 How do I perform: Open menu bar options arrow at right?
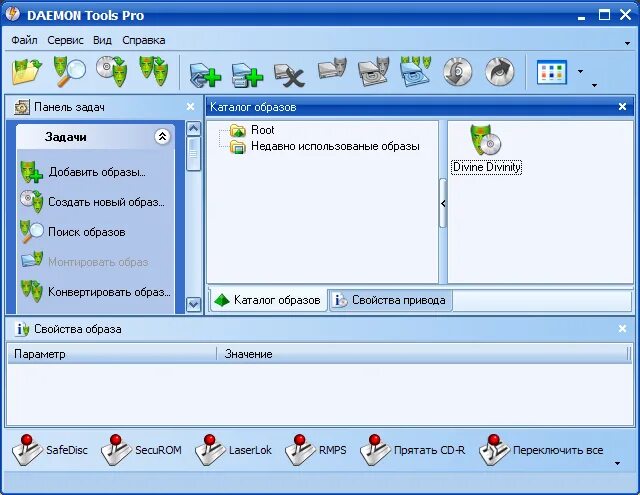(627, 43)
